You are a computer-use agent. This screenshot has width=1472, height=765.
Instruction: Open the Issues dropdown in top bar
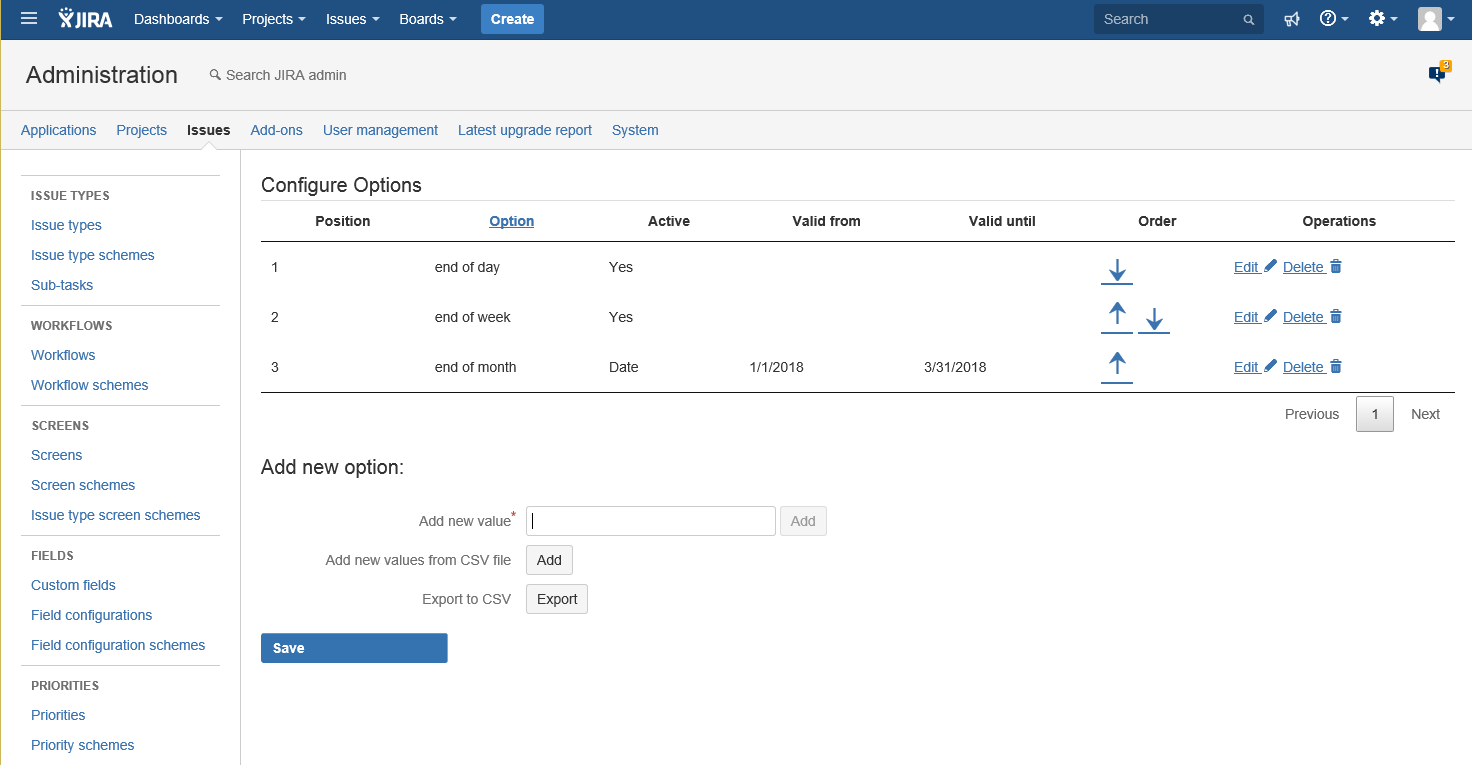353,19
